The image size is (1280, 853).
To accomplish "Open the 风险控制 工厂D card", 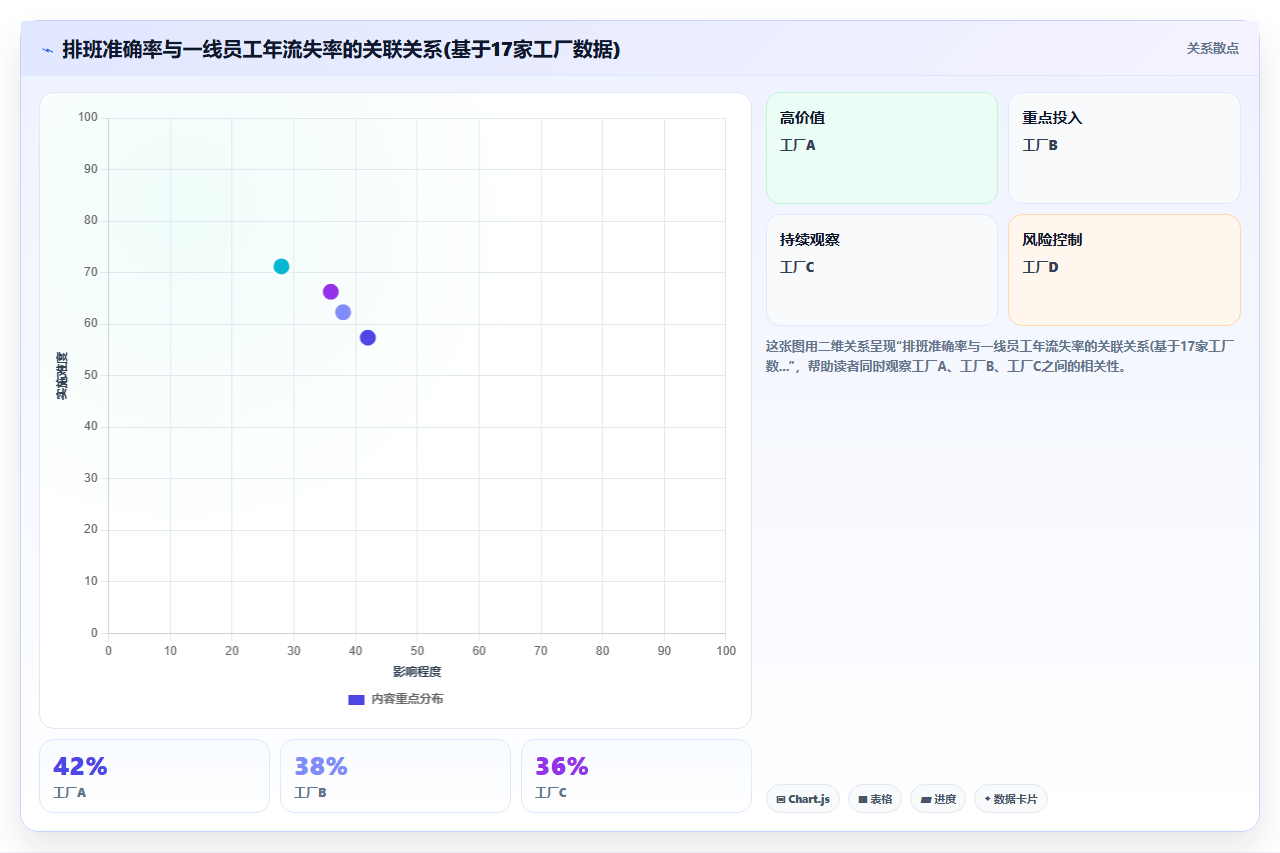I will pyautogui.click(x=1124, y=270).
